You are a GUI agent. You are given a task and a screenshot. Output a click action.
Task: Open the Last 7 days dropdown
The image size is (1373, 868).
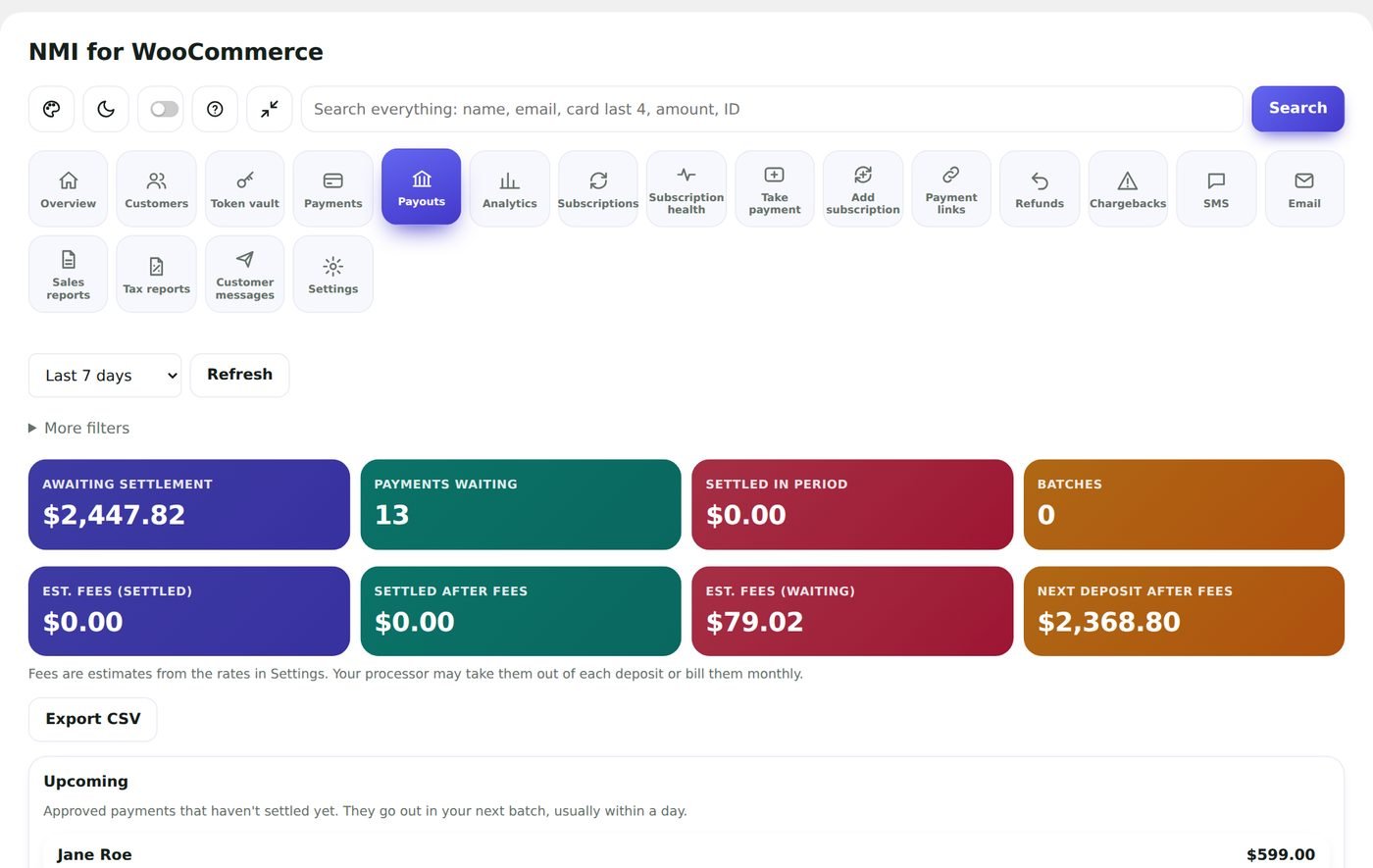tap(105, 376)
